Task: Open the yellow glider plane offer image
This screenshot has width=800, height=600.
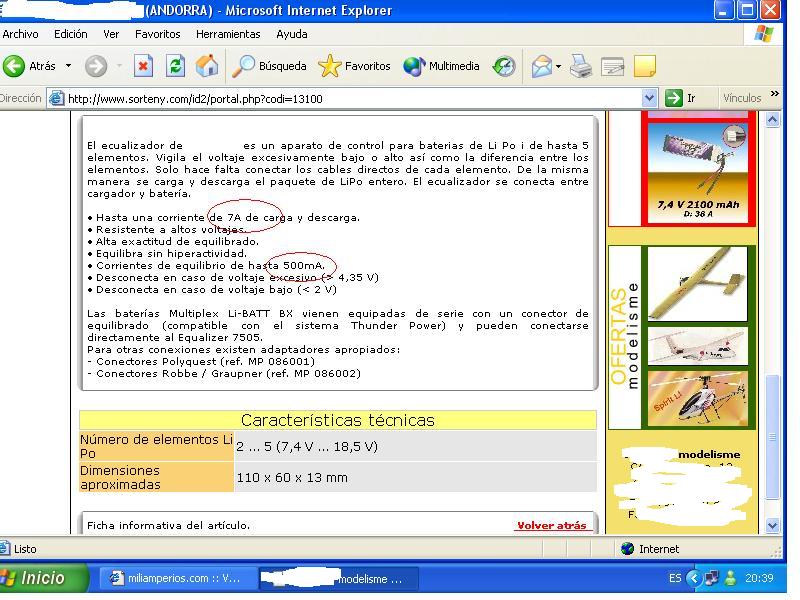Action: click(x=697, y=284)
